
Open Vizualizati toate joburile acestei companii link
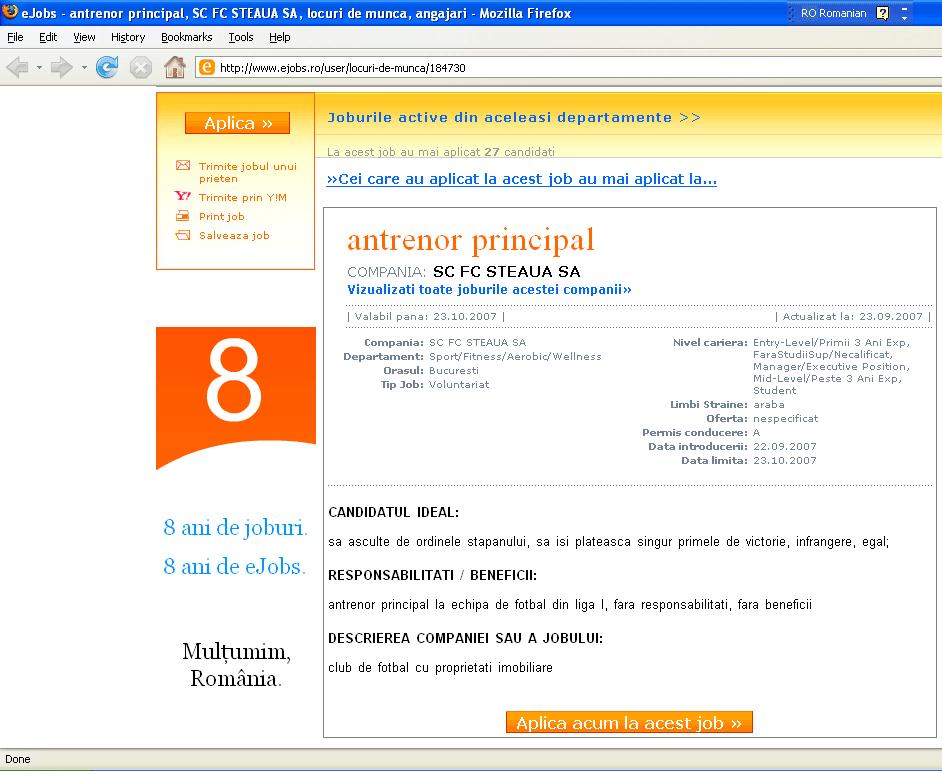pos(489,290)
